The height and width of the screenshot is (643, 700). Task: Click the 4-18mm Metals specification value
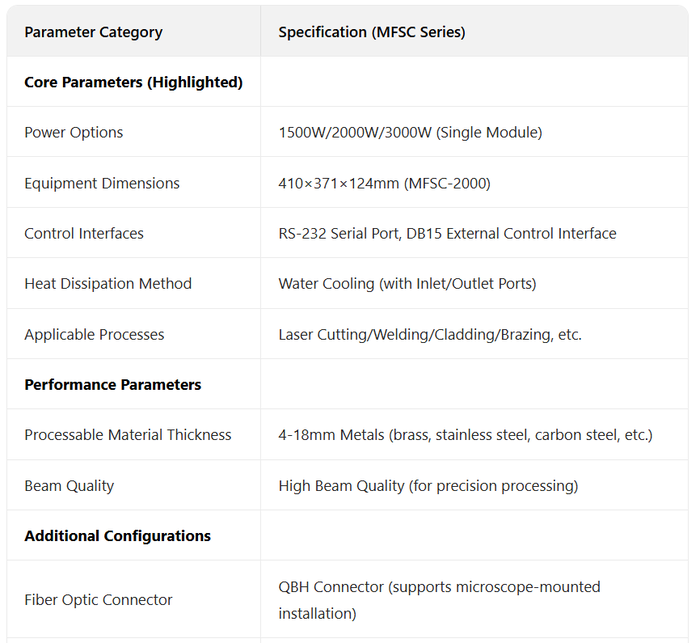click(x=465, y=434)
